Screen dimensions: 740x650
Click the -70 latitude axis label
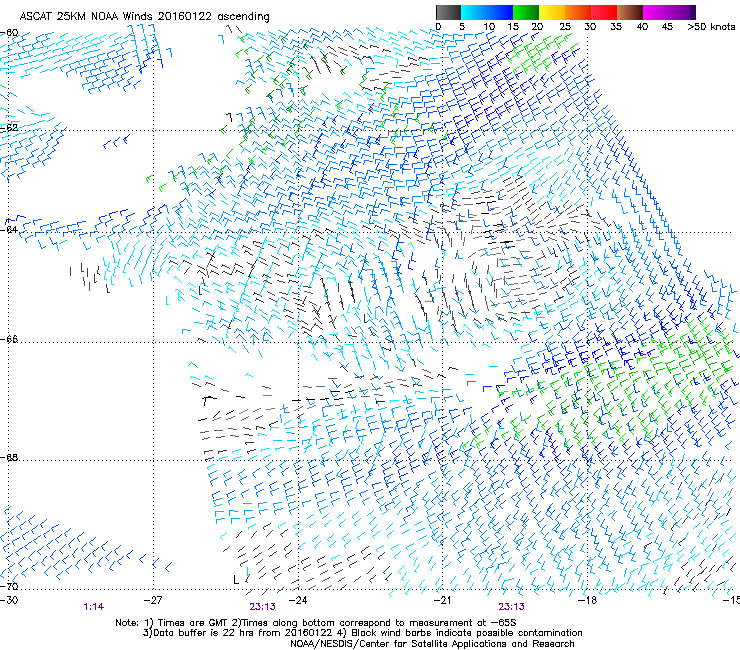coord(9,586)
